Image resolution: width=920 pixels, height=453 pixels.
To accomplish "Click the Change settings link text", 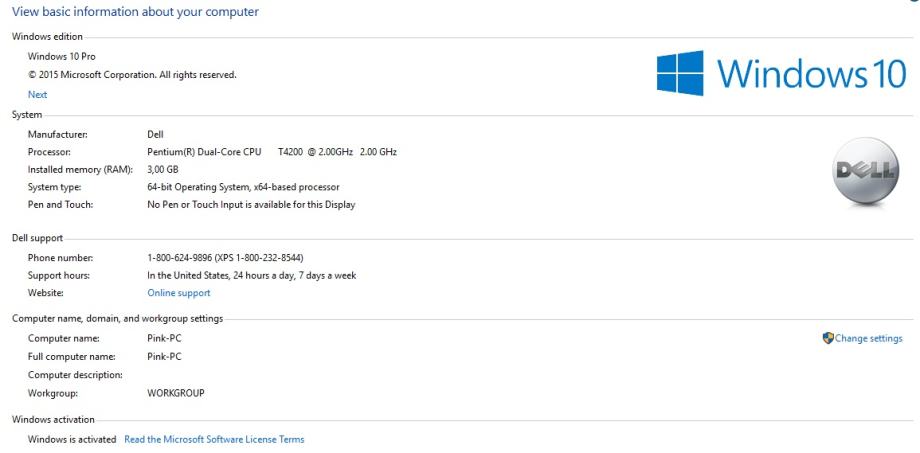I will pyautogui.click(x=868, y=338).
